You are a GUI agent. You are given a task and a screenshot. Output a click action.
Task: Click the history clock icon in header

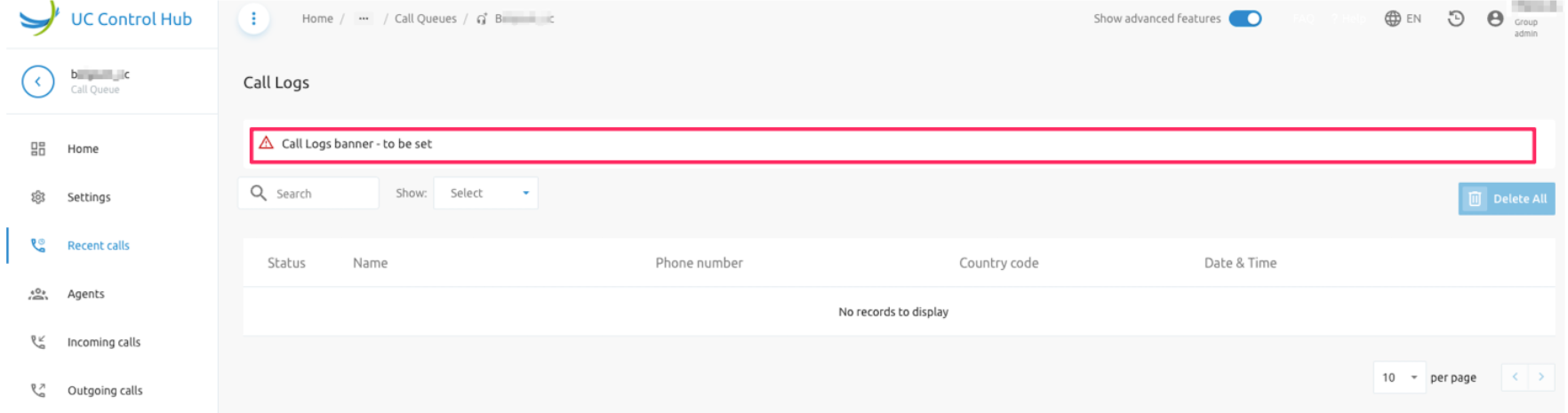[x=1455, y=19]
